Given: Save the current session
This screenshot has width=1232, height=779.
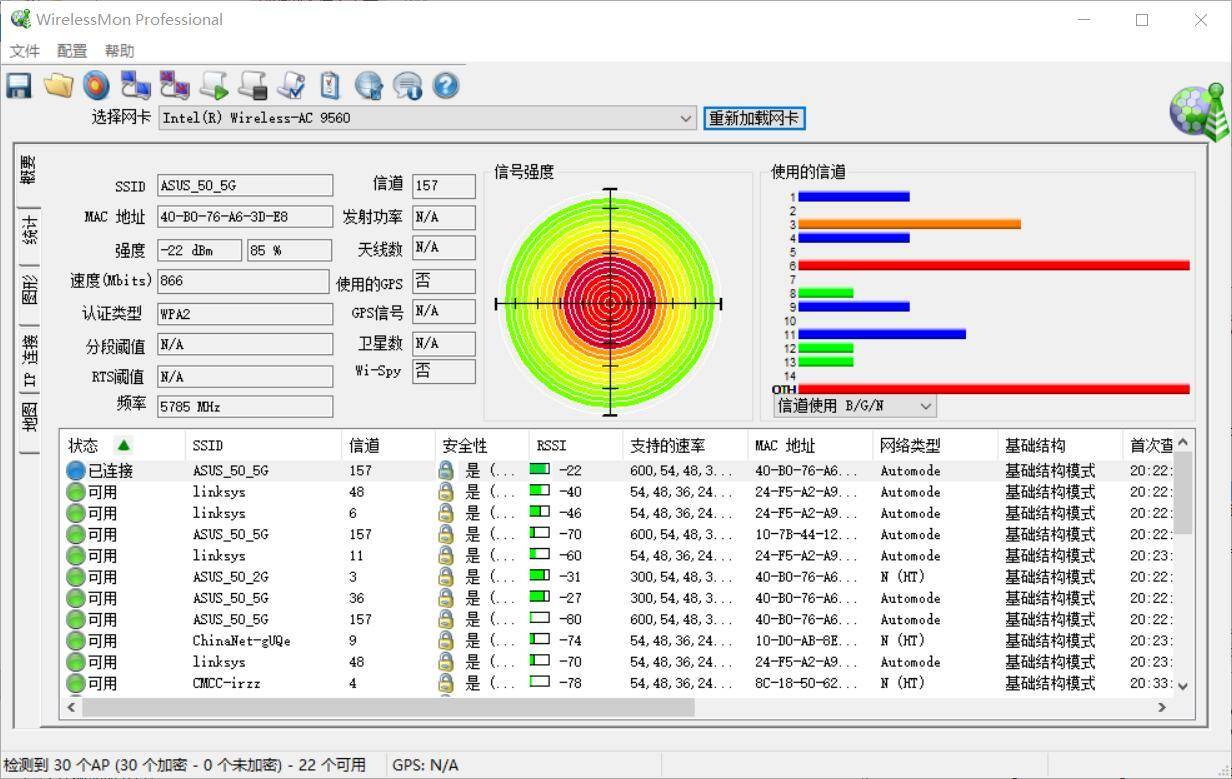Looking at the screenshot, I should [18, 85].
